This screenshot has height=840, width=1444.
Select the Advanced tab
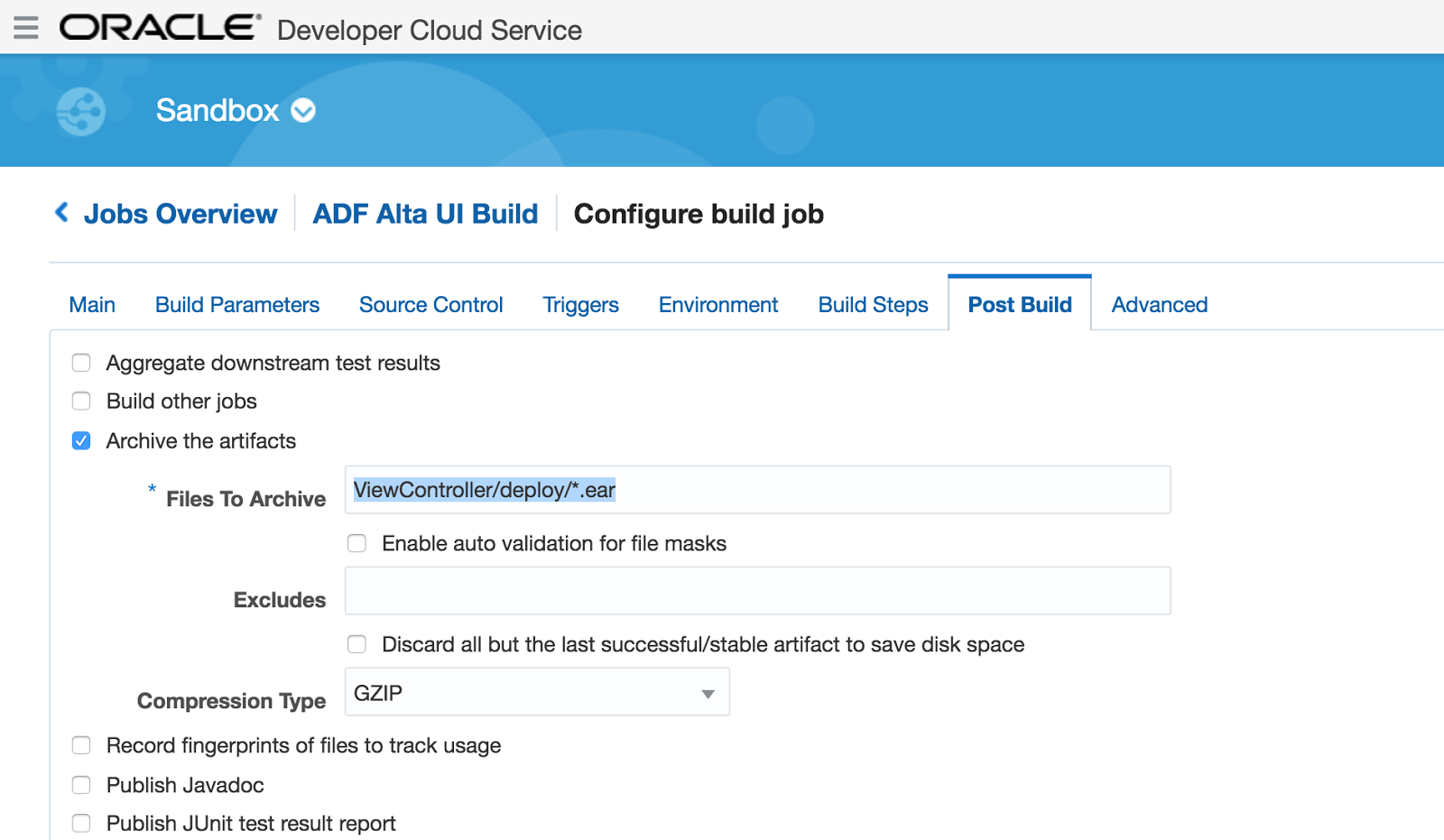pos(1159,304)
